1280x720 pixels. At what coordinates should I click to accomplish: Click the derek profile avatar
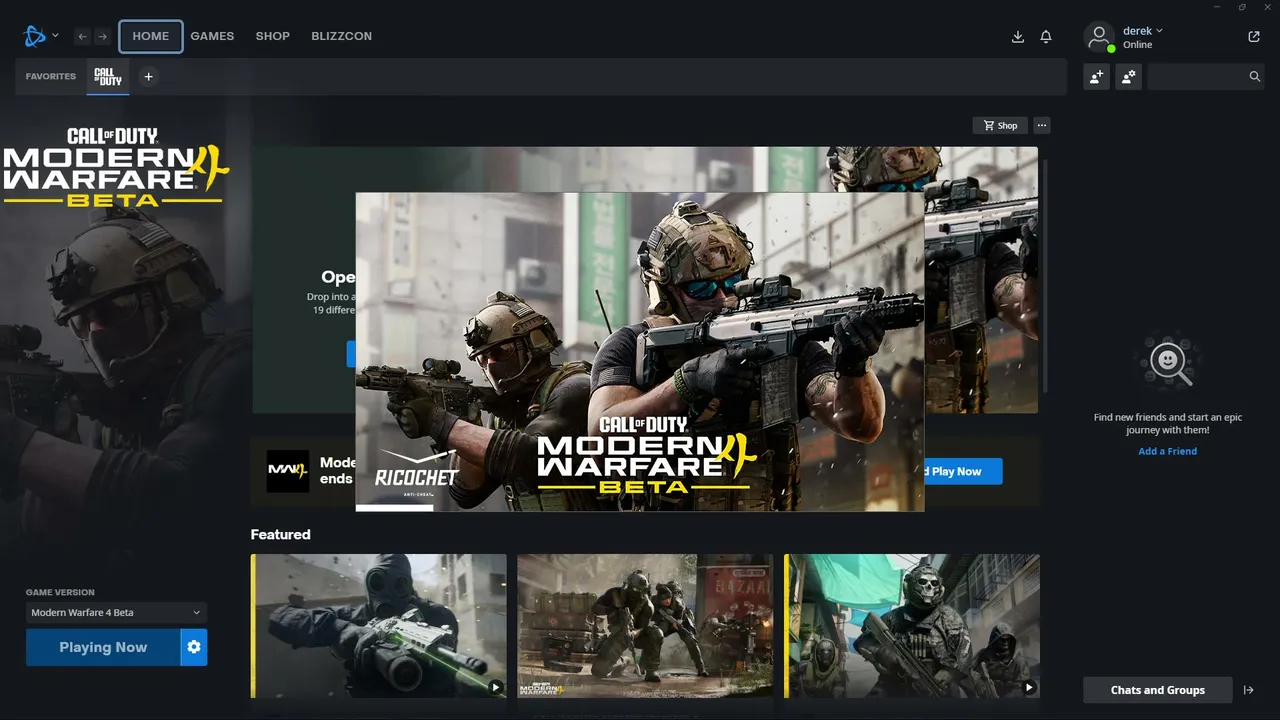[x=1099, y=37]
